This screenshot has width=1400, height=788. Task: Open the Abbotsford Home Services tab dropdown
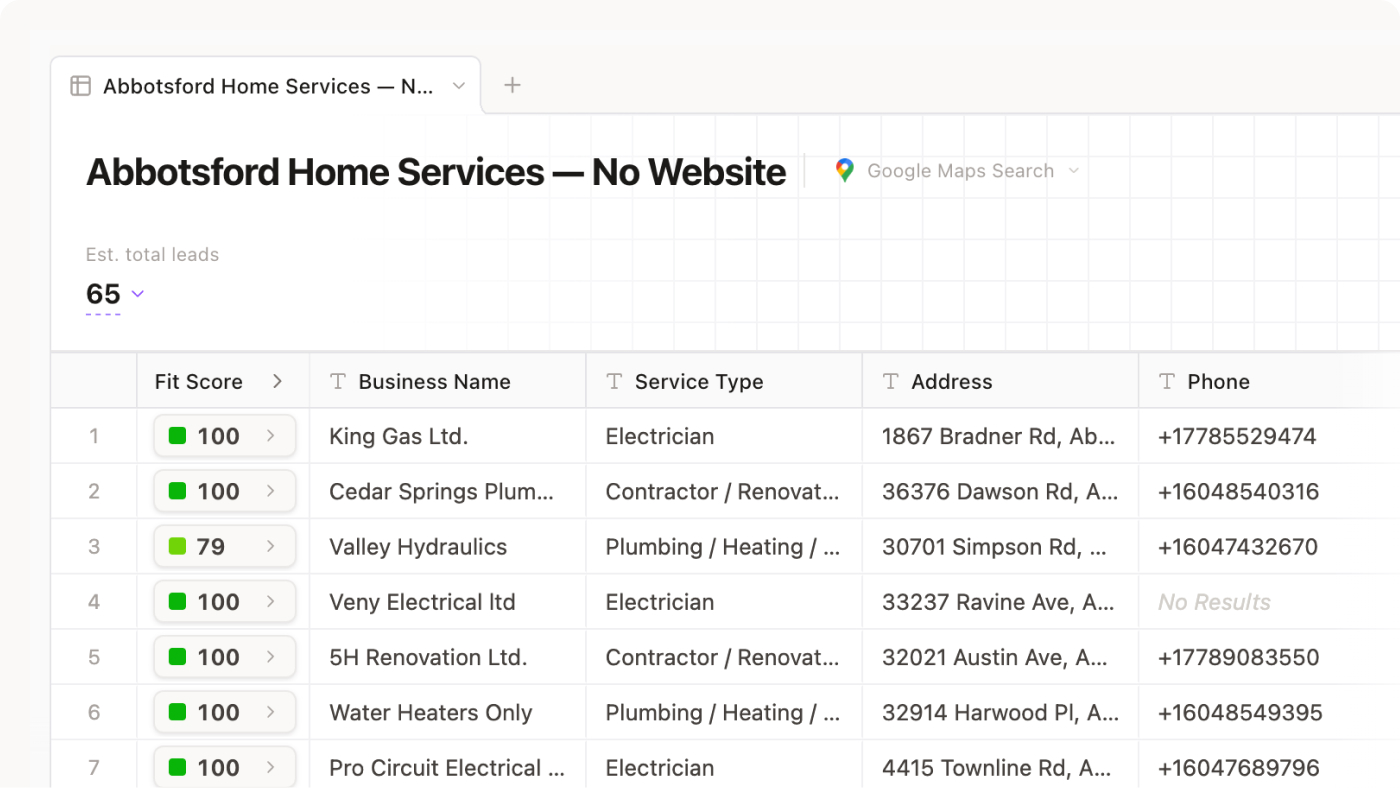(x=459, y=86)
